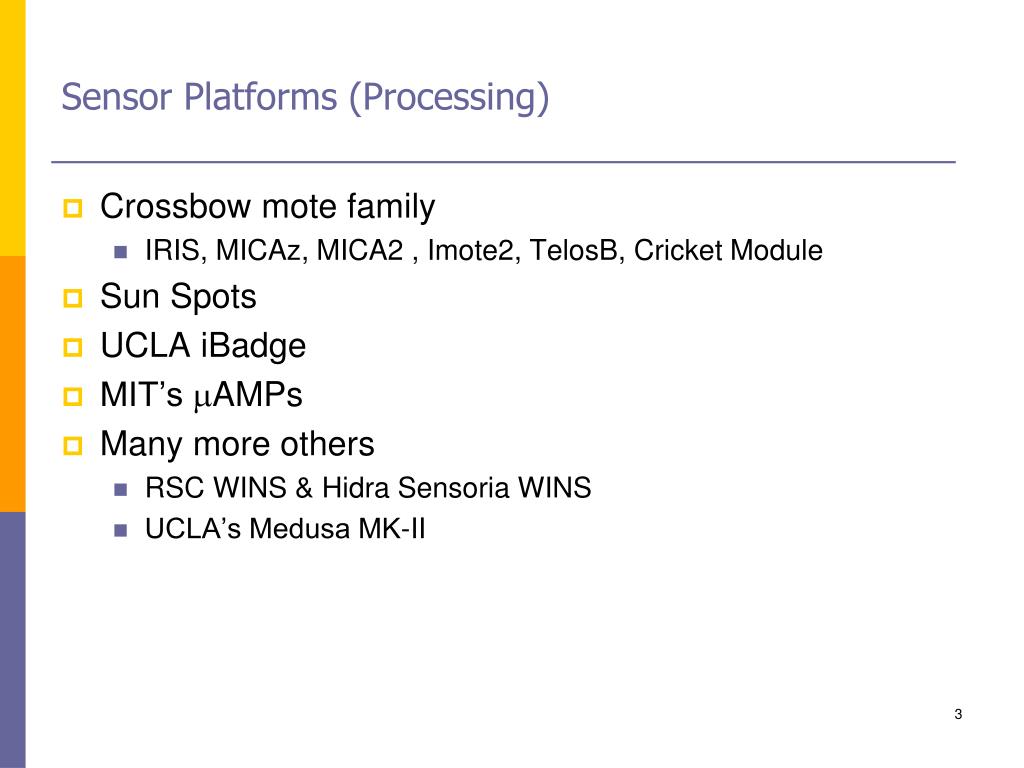This screenshot has width=1024, height=768.
Task: Click the small bullet before RSC WINS line
Action: [x=120, y=489]
